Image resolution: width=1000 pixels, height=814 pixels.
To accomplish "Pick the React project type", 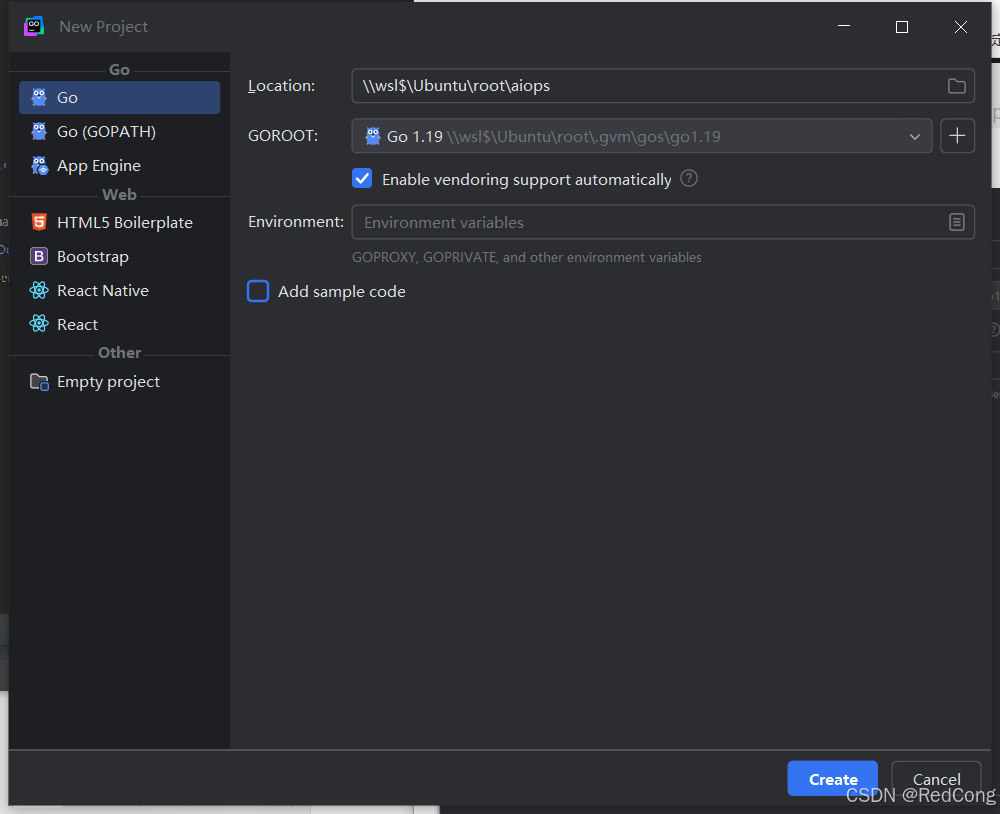I will [x=119, y=324].
